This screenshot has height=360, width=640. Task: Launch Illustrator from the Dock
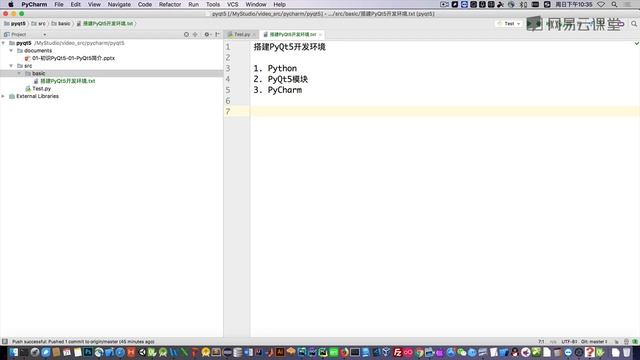(x=280, y=352)
